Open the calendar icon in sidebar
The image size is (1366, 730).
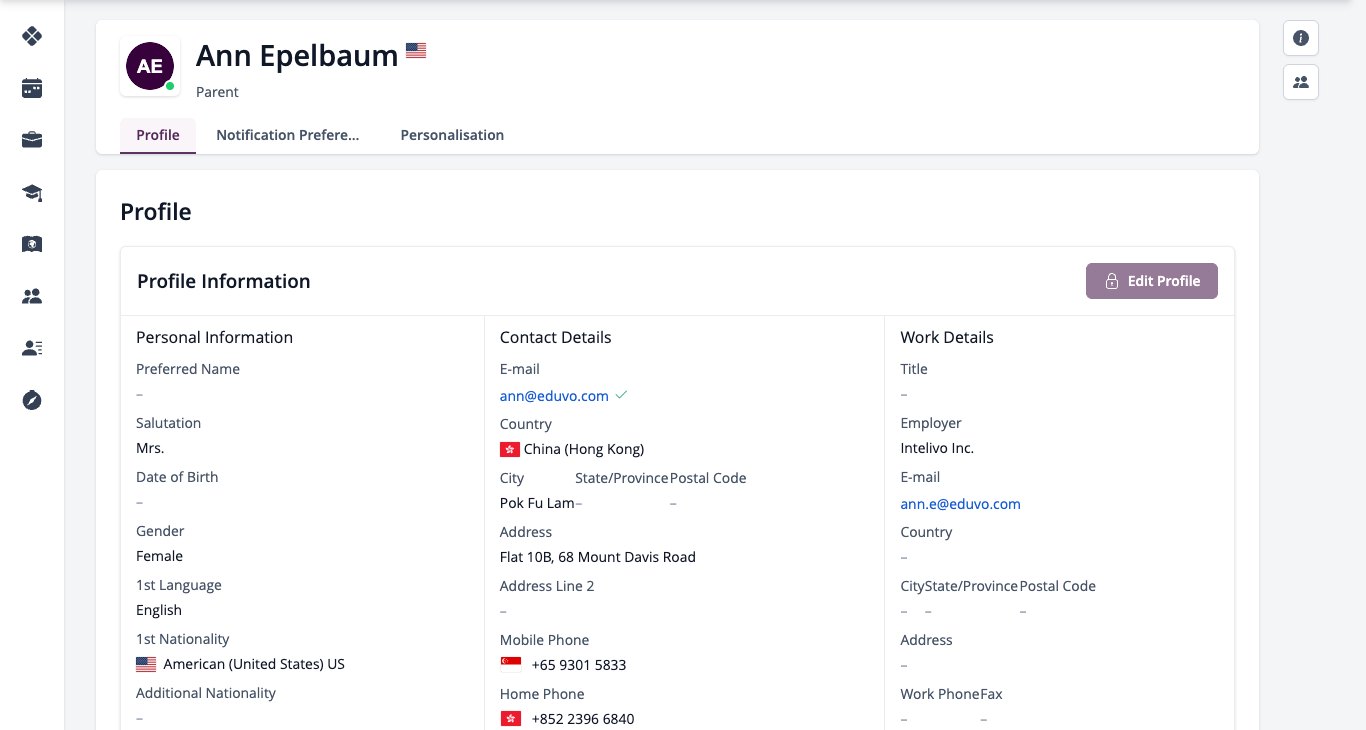click(x=32, y=88)
